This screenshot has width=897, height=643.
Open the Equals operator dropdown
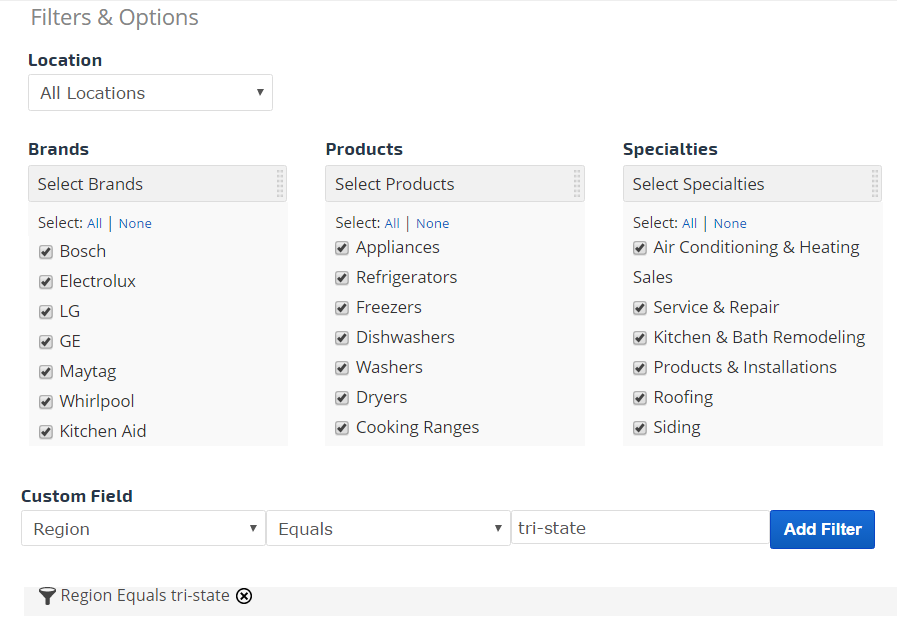click(388, 529)
